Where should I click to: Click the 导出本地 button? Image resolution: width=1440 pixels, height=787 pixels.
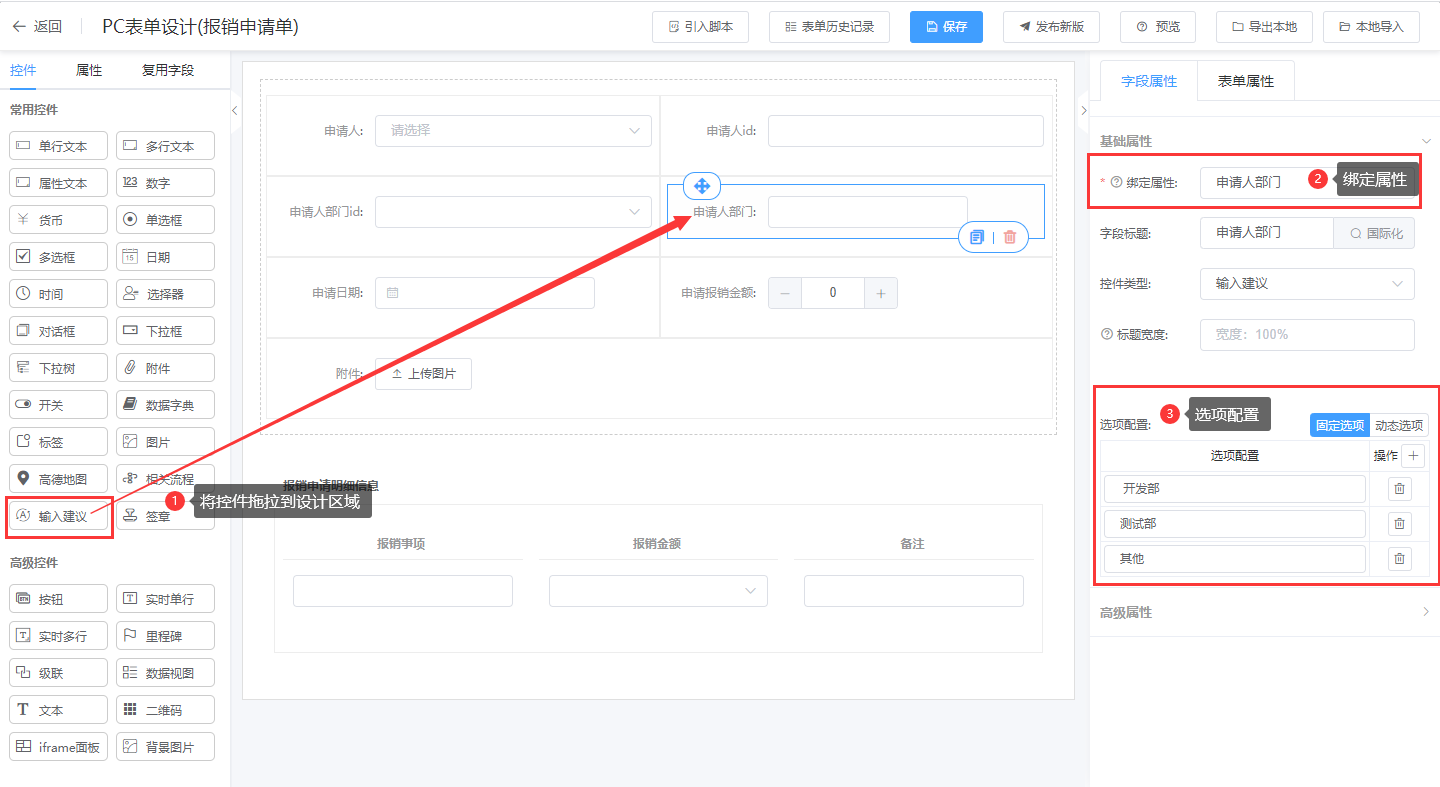pyautogui.click(x=1265, y=27)
